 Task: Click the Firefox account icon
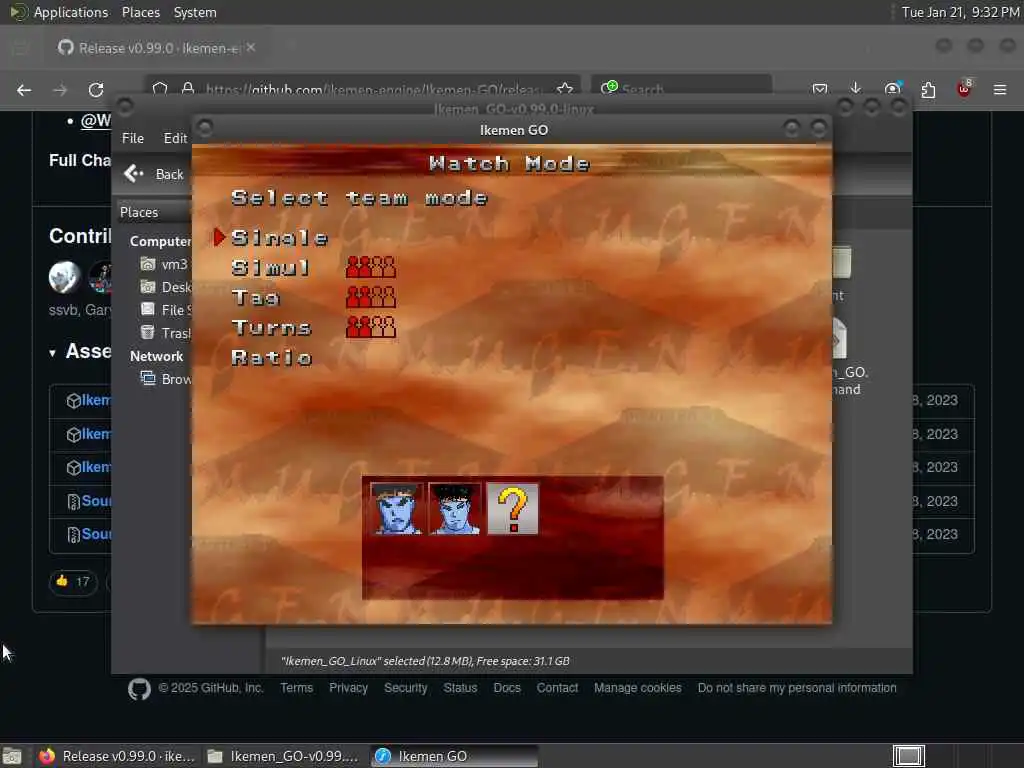pyautogui.click(x=892, y=89)
